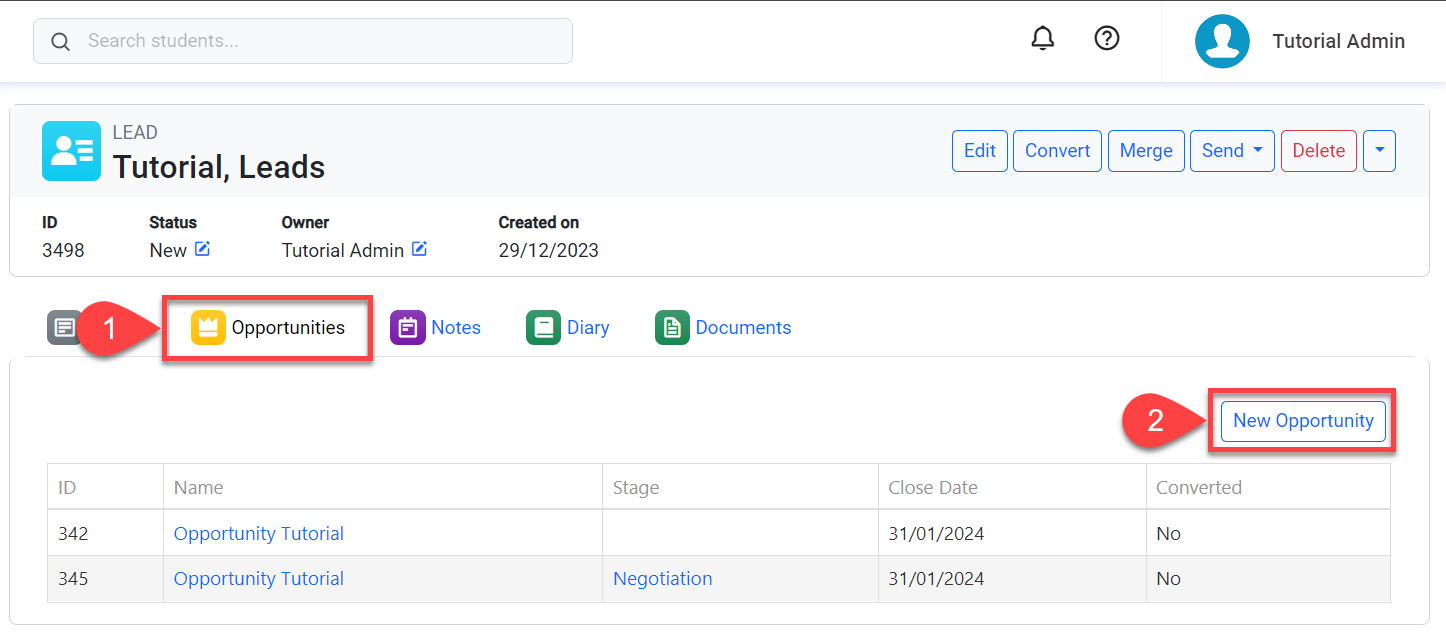Click the Negotiation stage link

click(663, 579)
